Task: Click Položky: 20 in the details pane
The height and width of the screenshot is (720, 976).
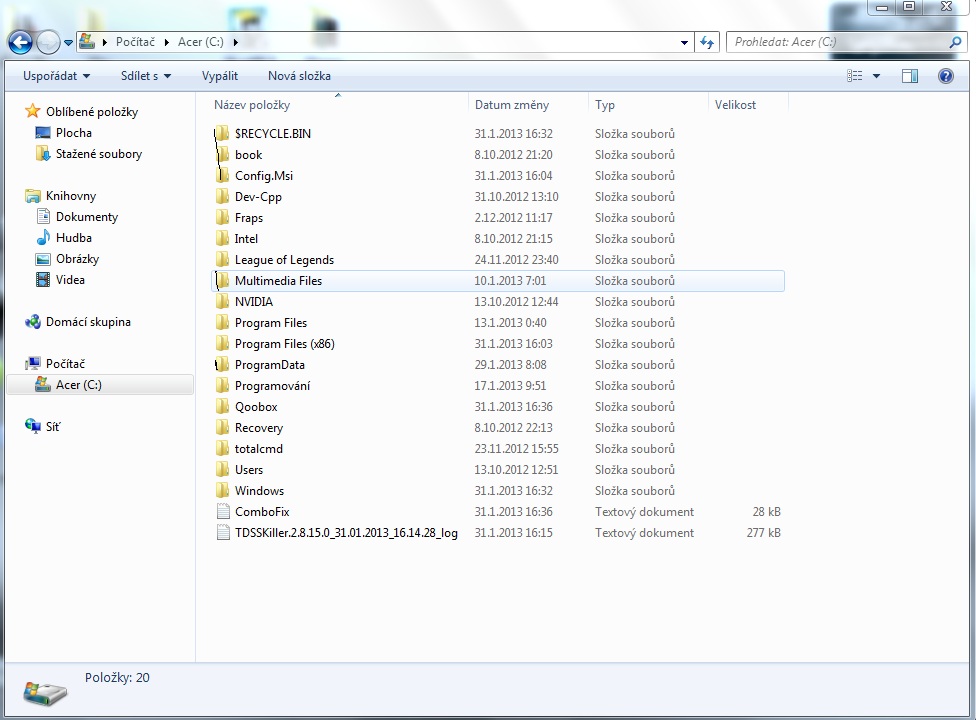Action: point(117,678)
